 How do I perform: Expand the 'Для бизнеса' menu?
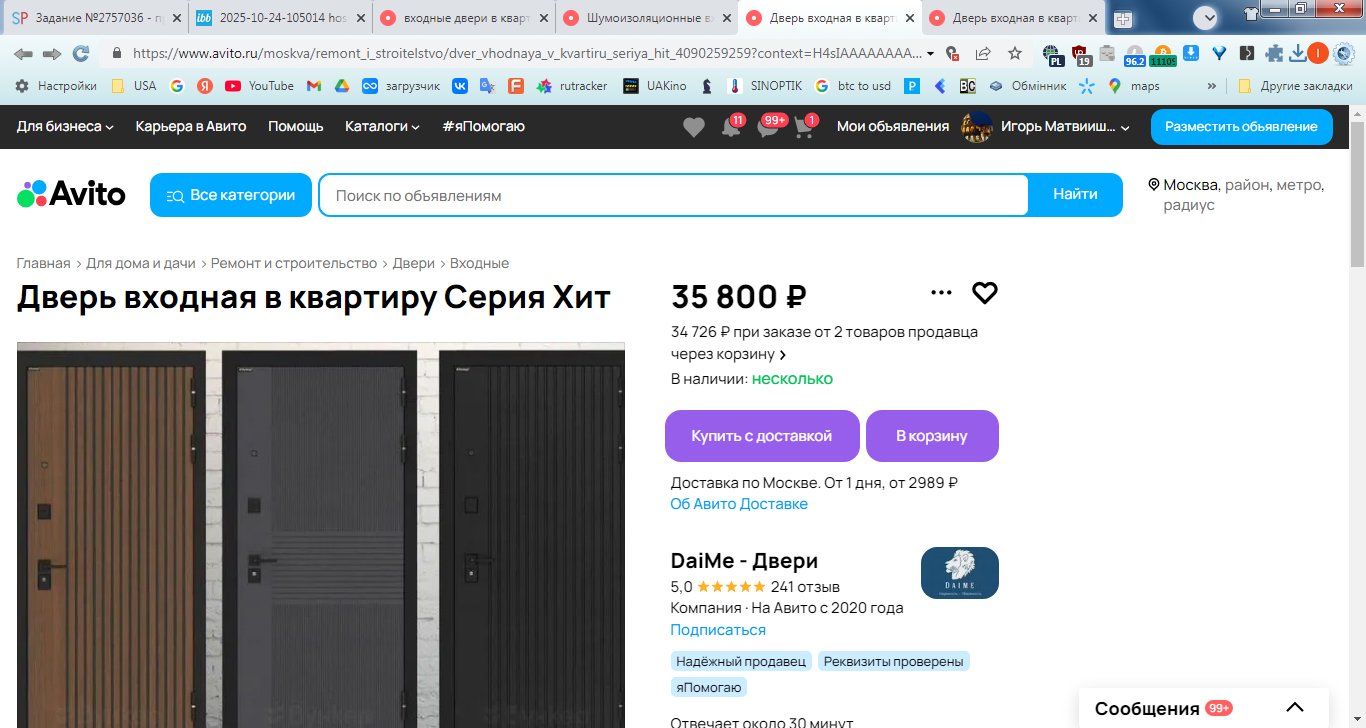[66, 126]
